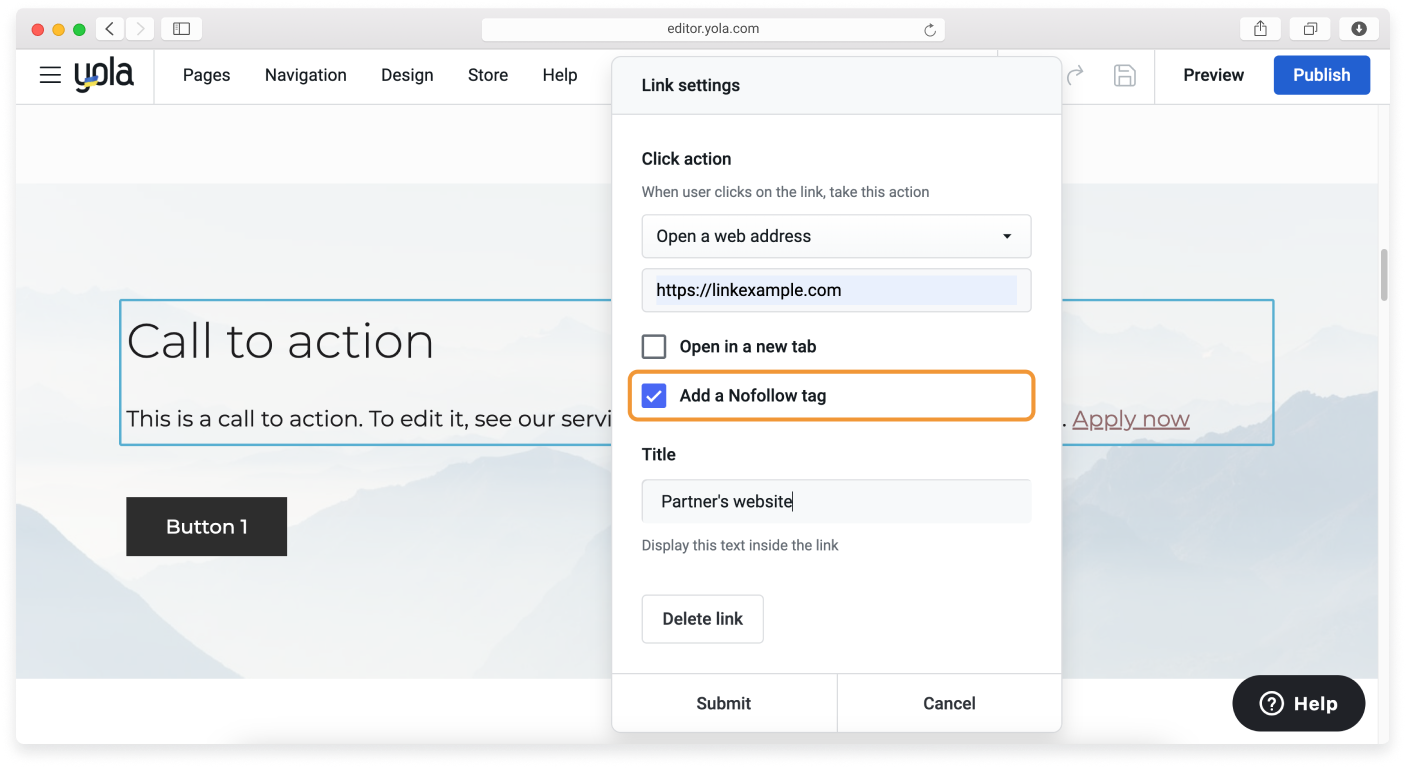
Task: Open the Pages menu
Action: (206, 75)
